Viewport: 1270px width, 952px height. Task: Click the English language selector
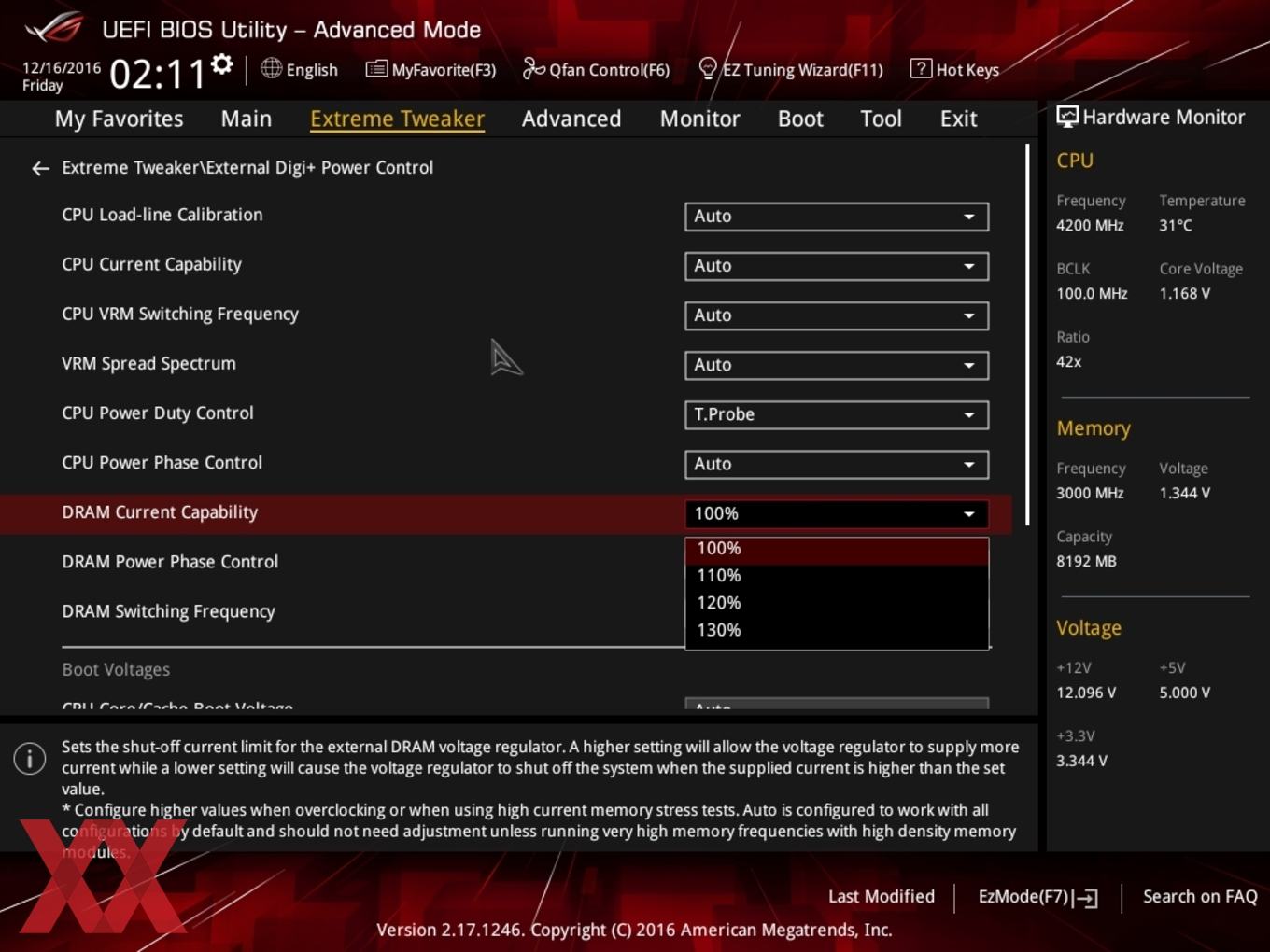299,69
